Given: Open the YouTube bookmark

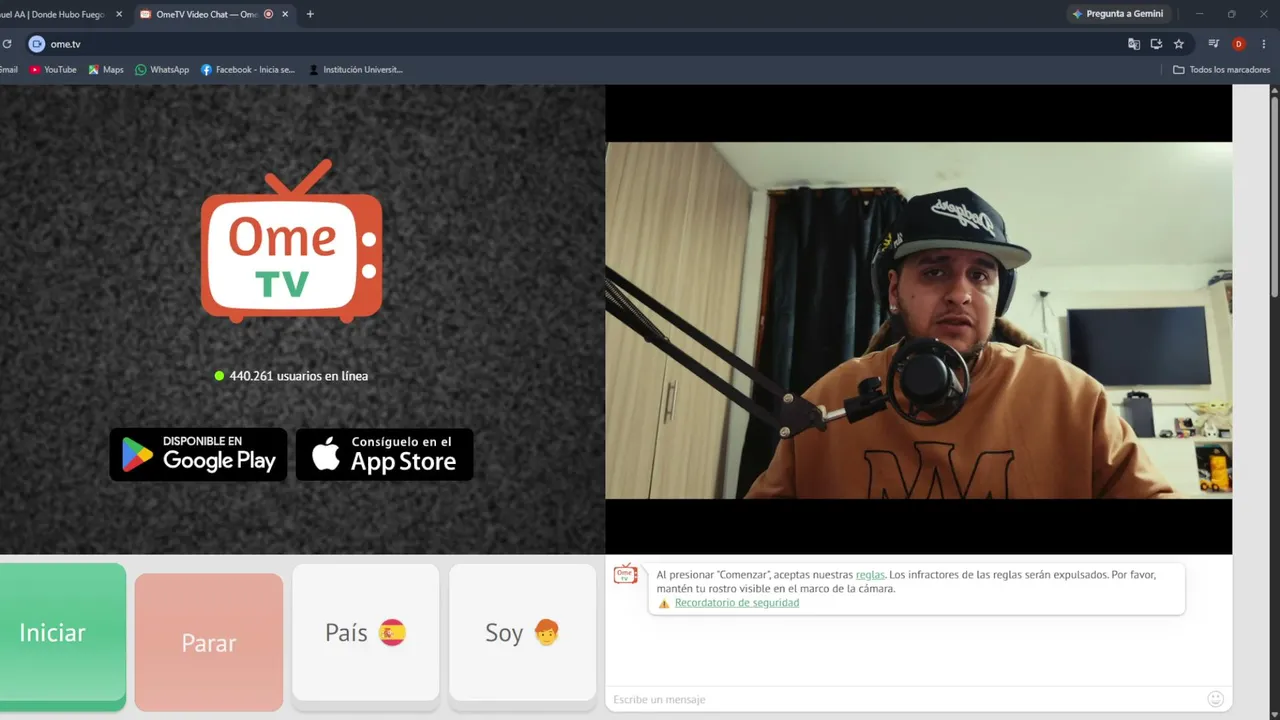Looking at the screenshot, I should (x=53, y=70).
